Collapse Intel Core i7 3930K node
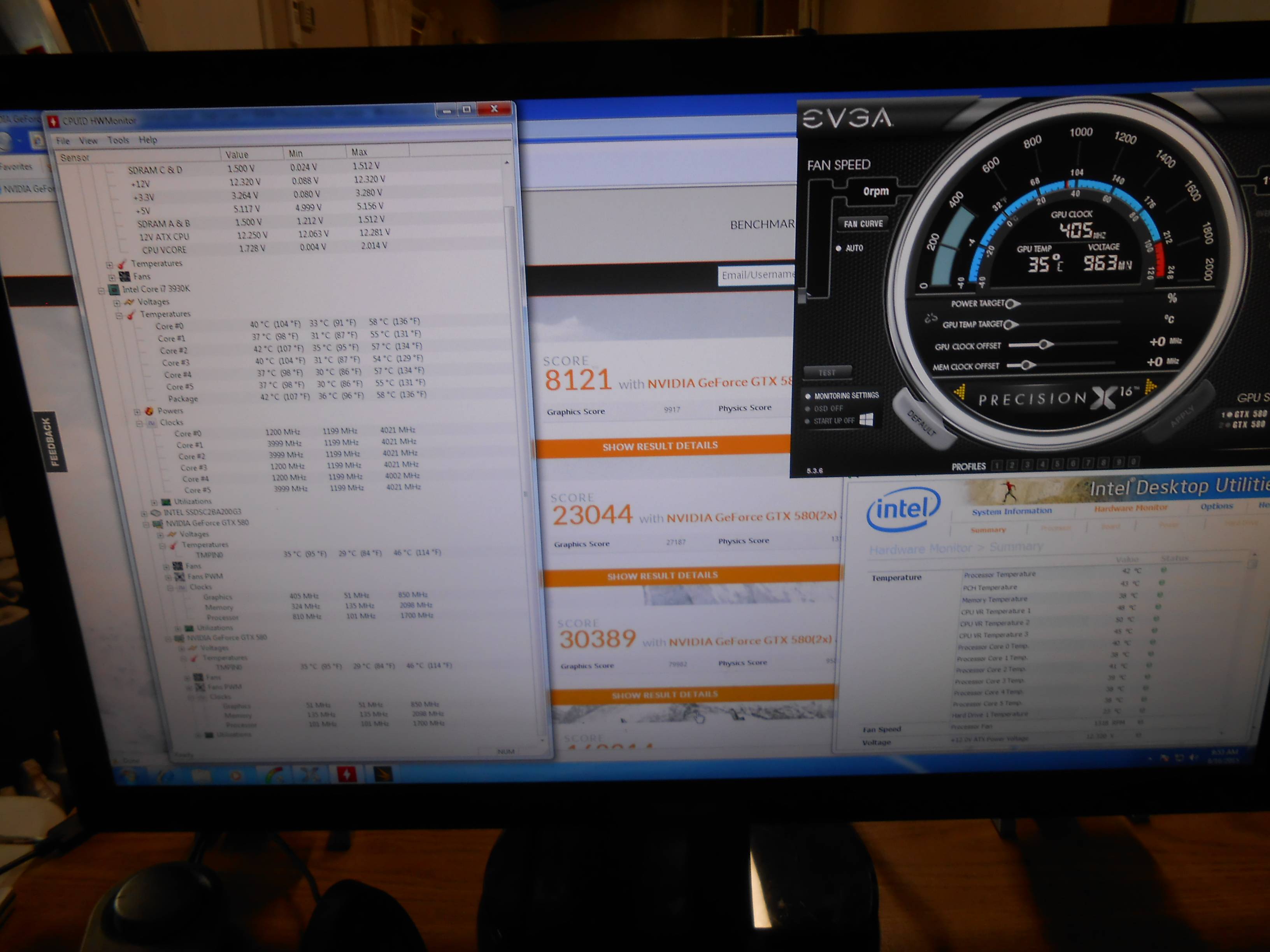Screen dimensions: 1270x952 (x=102, y=290)
